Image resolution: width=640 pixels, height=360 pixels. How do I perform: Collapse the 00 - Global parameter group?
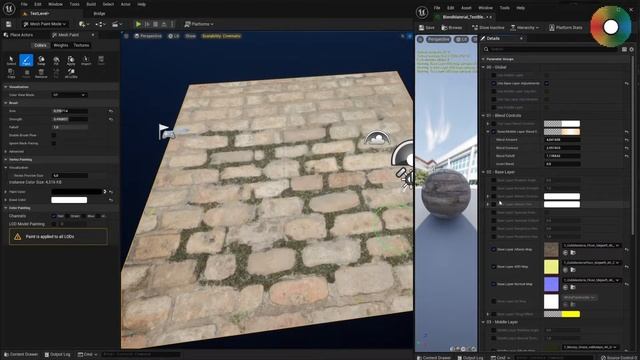(483, 67)
